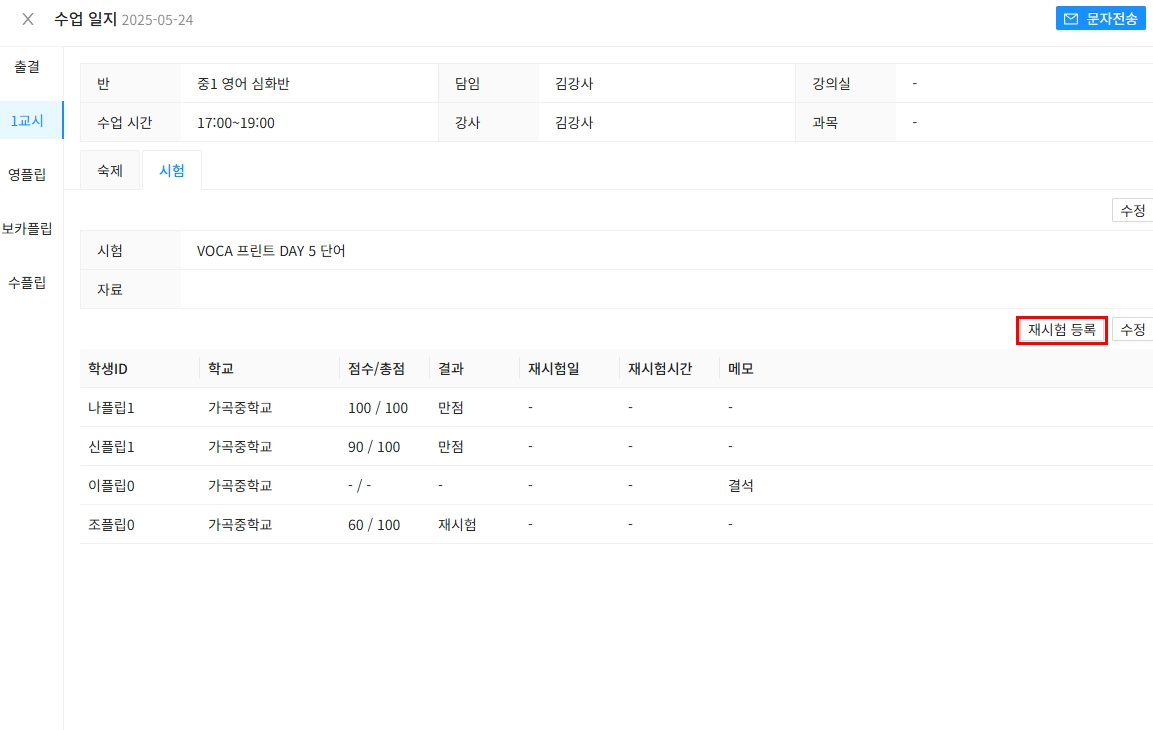1153x730 pixels.
Task: Click 만점 result in 신플립1 row
Action: click(x=451, y=447)
